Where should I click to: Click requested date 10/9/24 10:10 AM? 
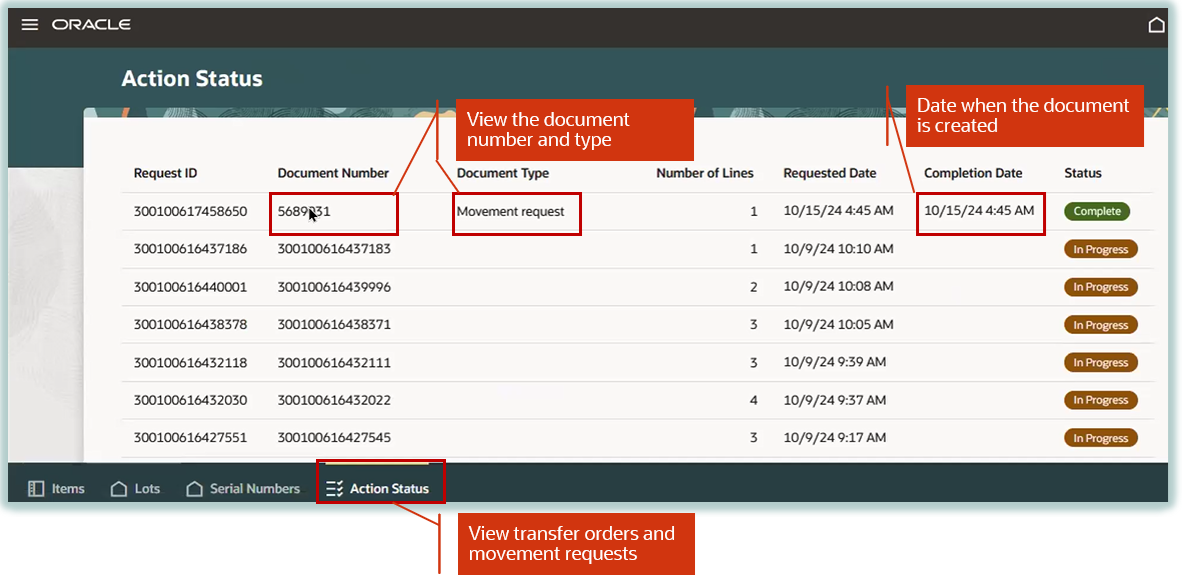(838, 249)
